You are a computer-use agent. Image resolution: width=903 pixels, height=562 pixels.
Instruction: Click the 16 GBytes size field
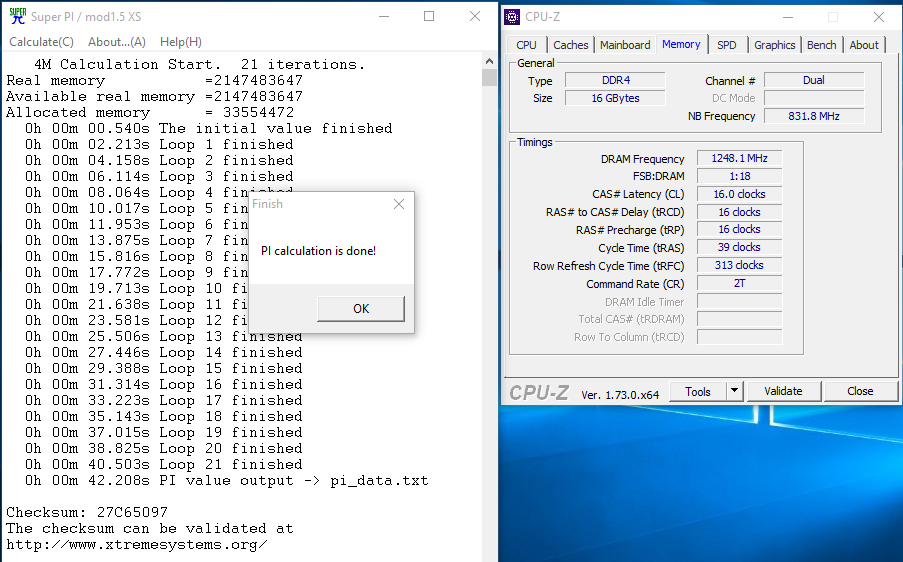click(615, 98)
